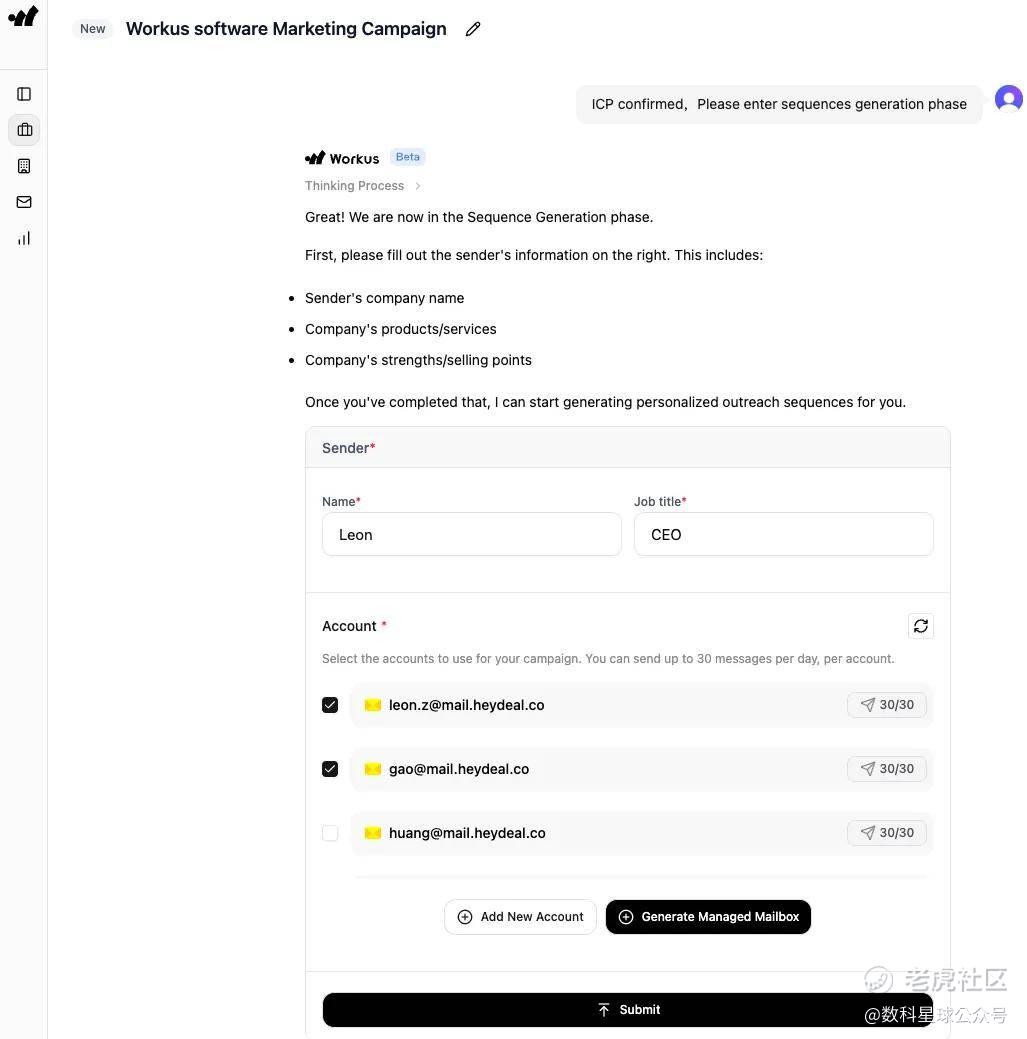This screenshot has height=1039, width=1027.
Task: Click the Job title input field
Action: point(783,535)
